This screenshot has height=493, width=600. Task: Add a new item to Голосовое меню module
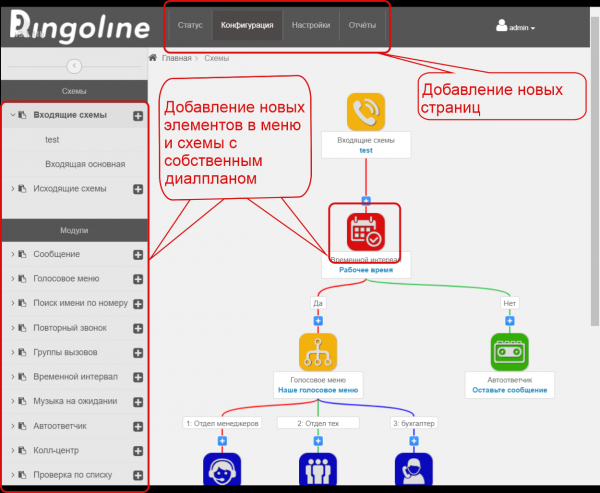[x=138, y=279]
